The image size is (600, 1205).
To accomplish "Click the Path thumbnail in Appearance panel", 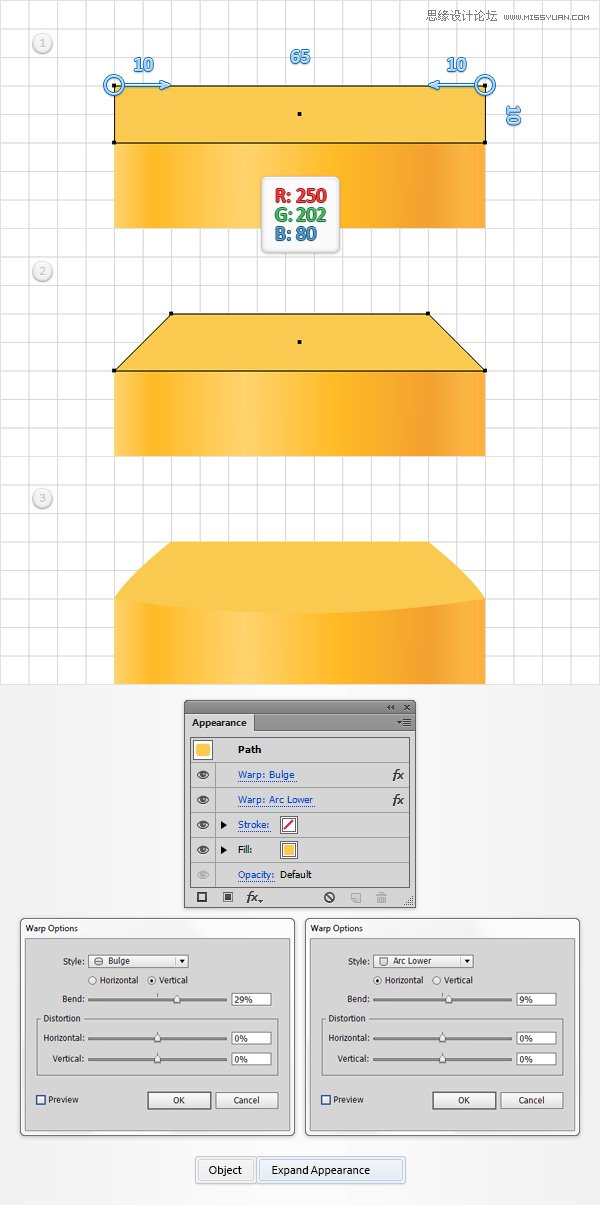I will (203, 750).
